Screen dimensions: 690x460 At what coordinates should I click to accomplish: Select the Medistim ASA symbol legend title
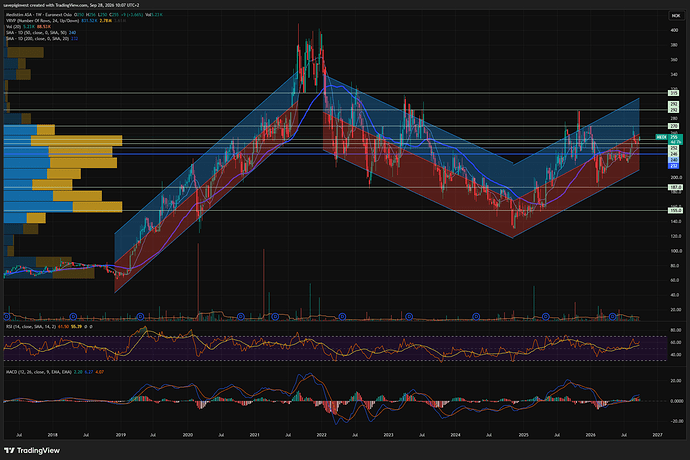click(x=39, y=15)
